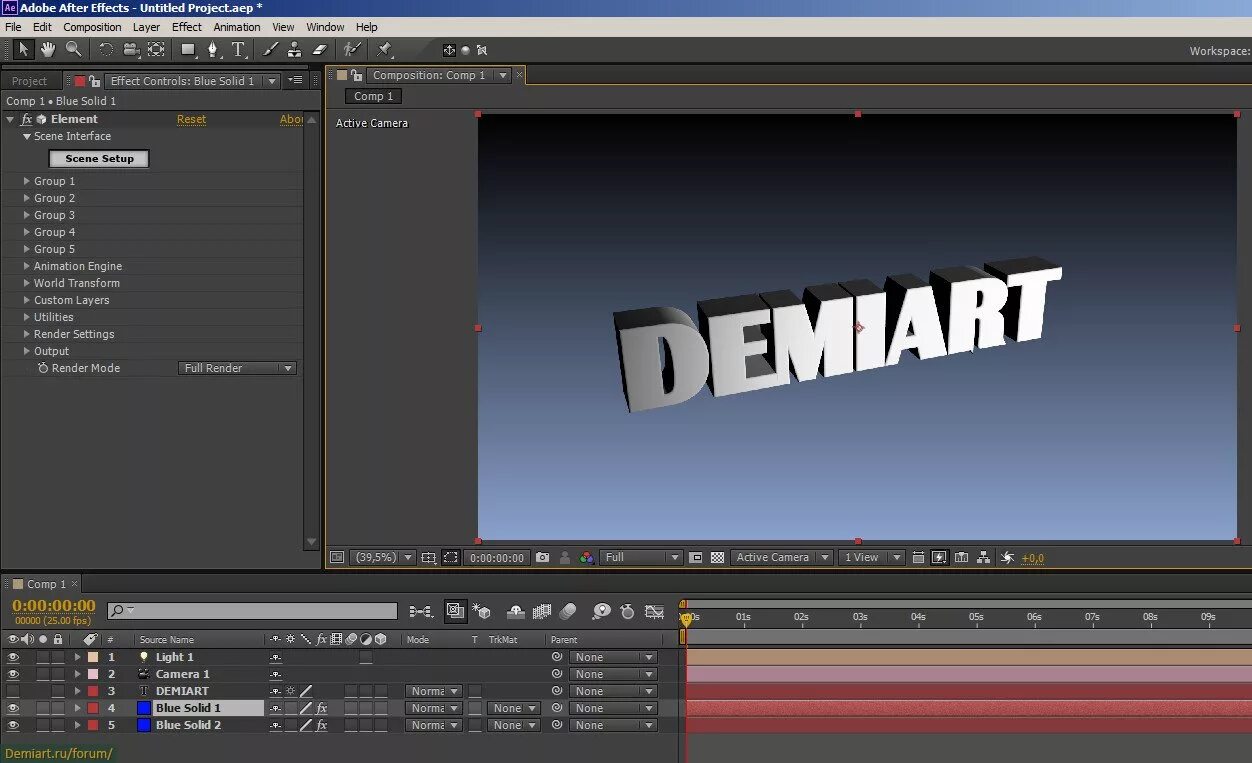Reset exposure in the composition viewer

pos(1007,557)
